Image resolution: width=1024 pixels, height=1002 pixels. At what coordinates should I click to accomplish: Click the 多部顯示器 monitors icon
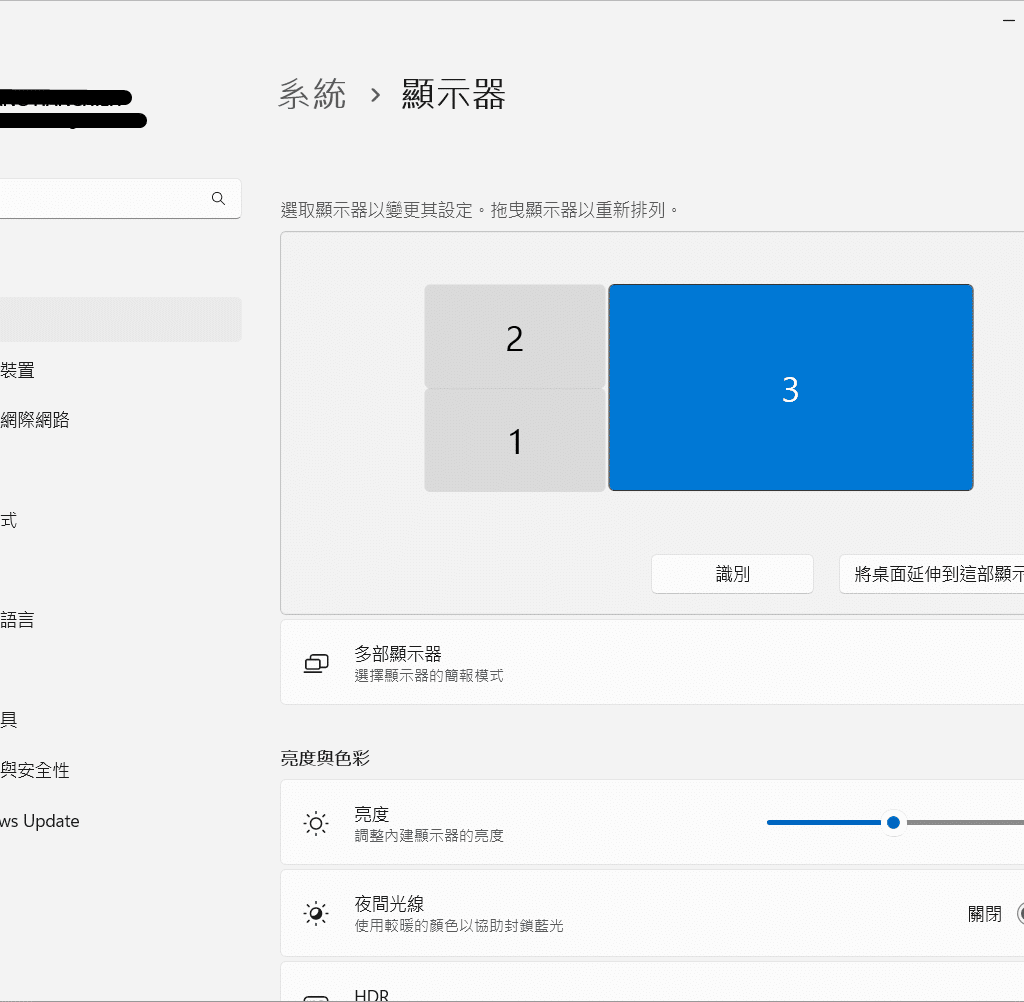click(x=316, y=664)
